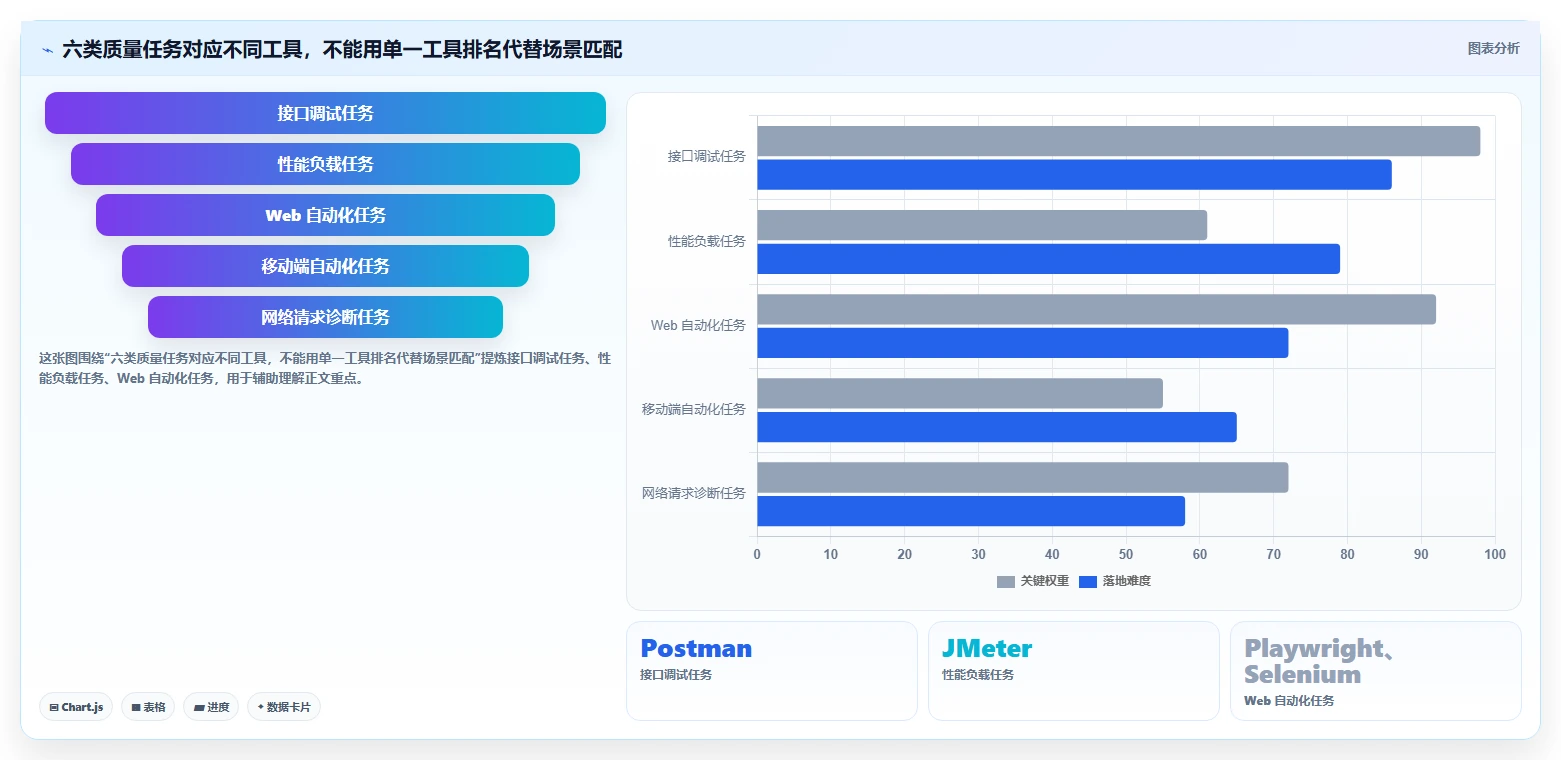Click gray 关键权重 bar for 网络请求诊断任务
This screenshot has height=760, width=1561.
click(1022, 477)
